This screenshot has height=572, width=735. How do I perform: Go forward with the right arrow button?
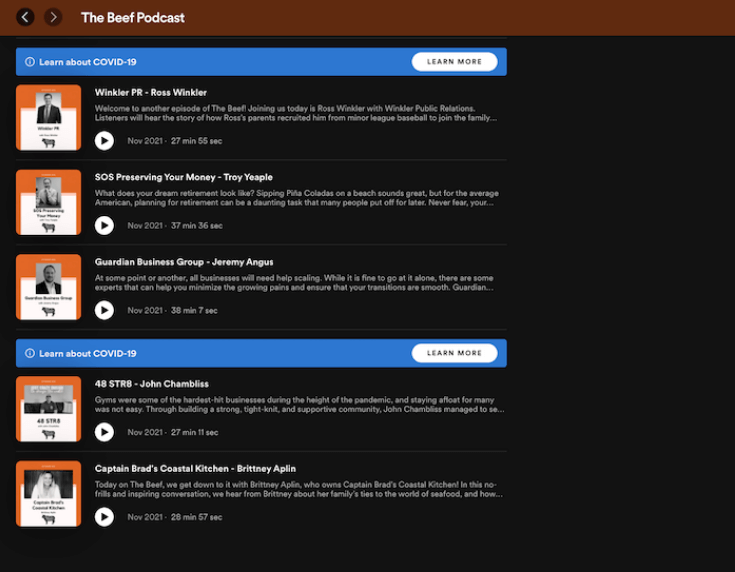(53, 17)
